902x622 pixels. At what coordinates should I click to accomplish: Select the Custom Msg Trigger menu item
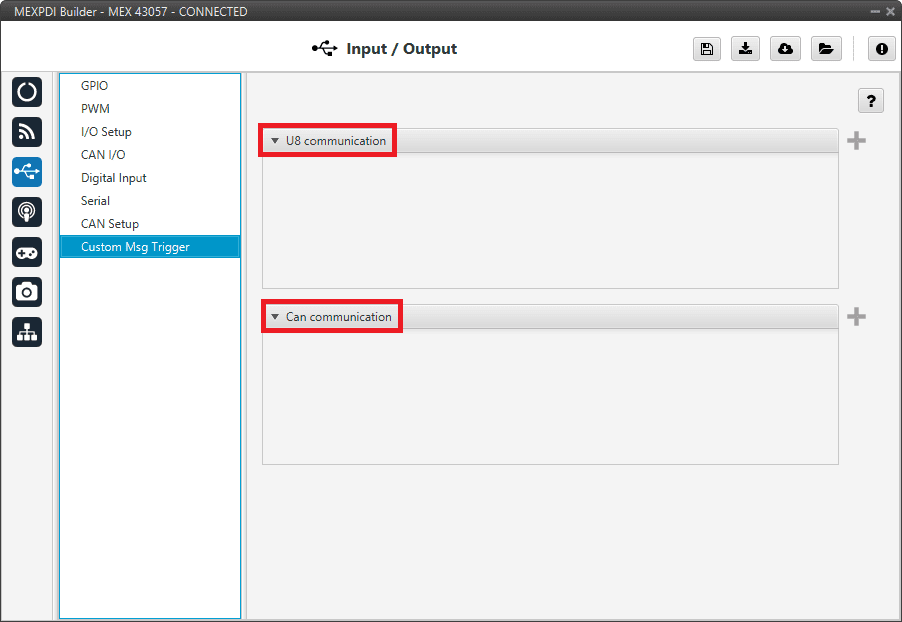[150, 247]
